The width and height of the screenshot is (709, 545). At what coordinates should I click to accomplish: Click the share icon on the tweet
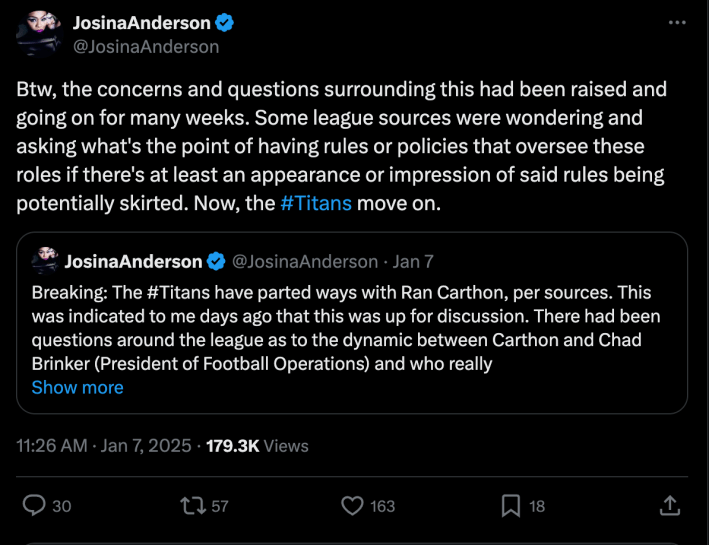coord(672,504)
